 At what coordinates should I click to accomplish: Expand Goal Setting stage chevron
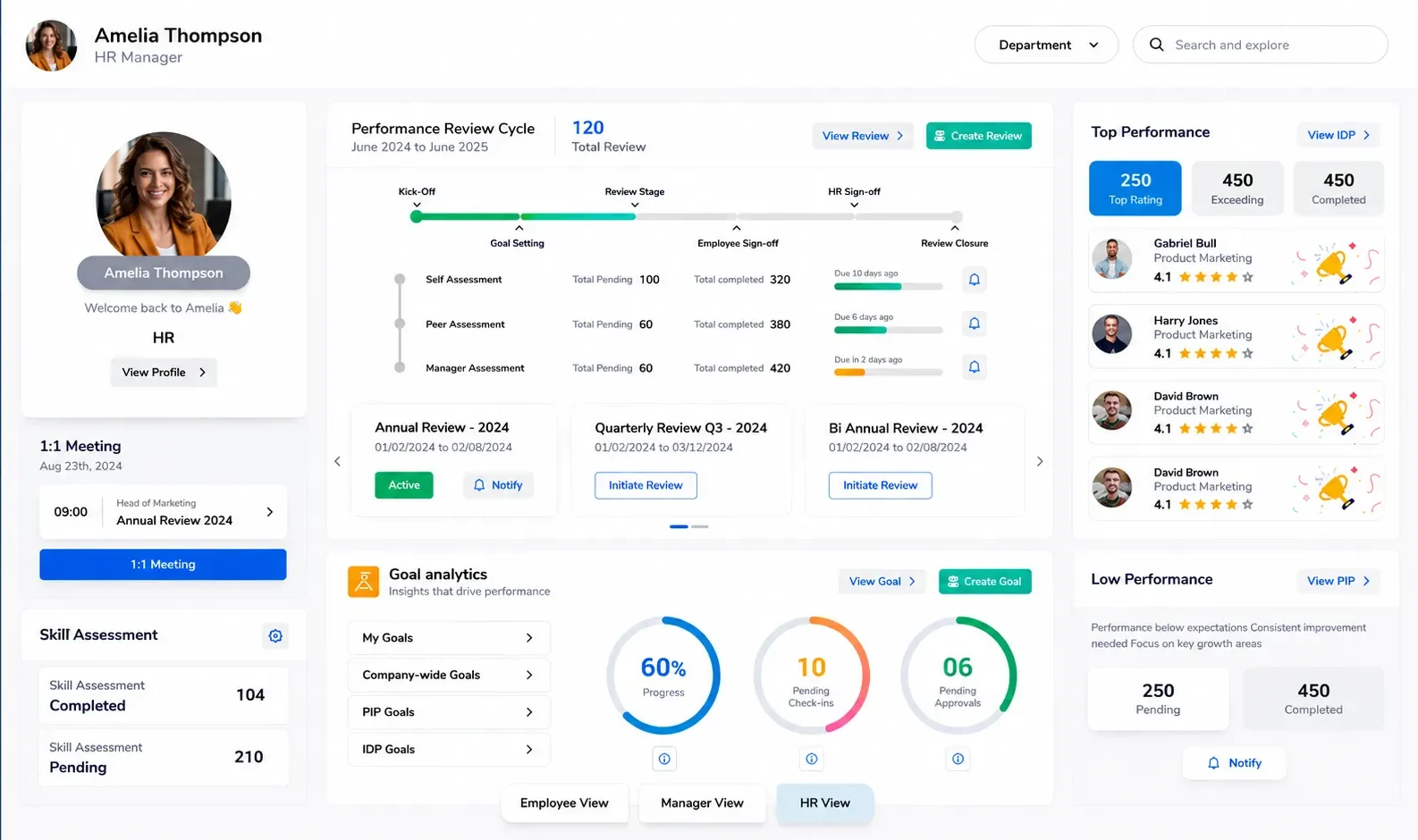tap(519, 228)
